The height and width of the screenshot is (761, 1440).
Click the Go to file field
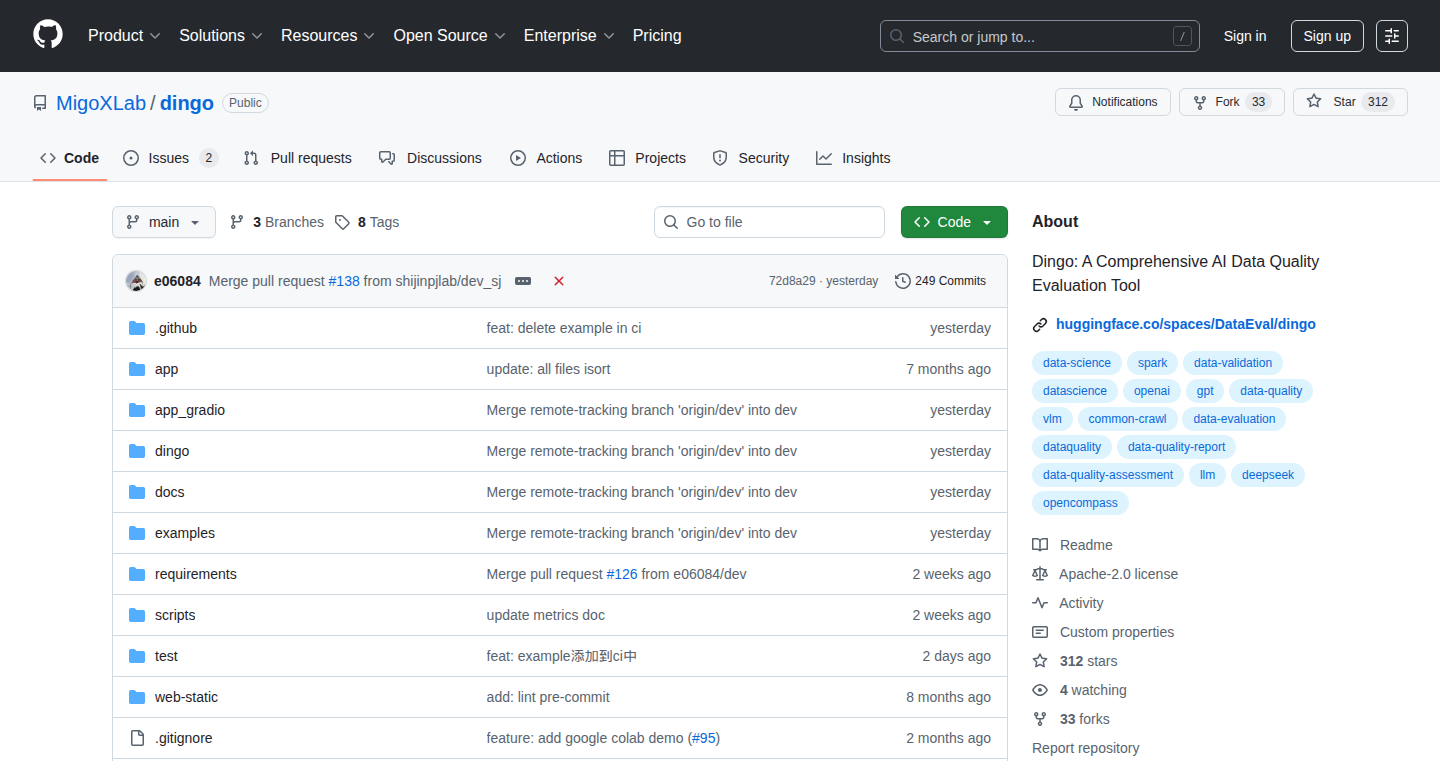(770, 222)
